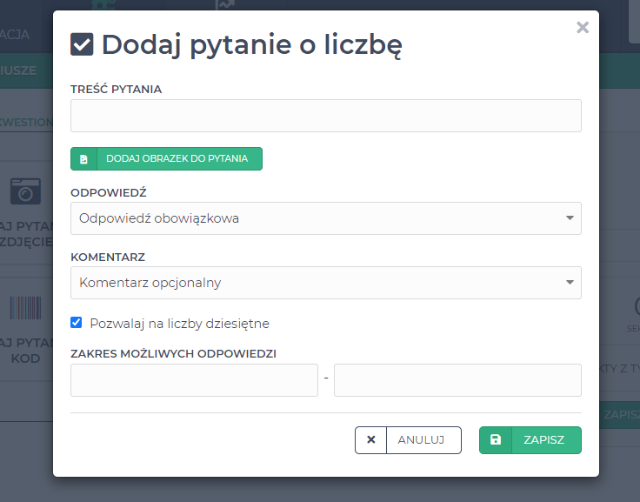Open the 'Odpowiedź obowiązkowa' dropdown

tap(325, 218)
